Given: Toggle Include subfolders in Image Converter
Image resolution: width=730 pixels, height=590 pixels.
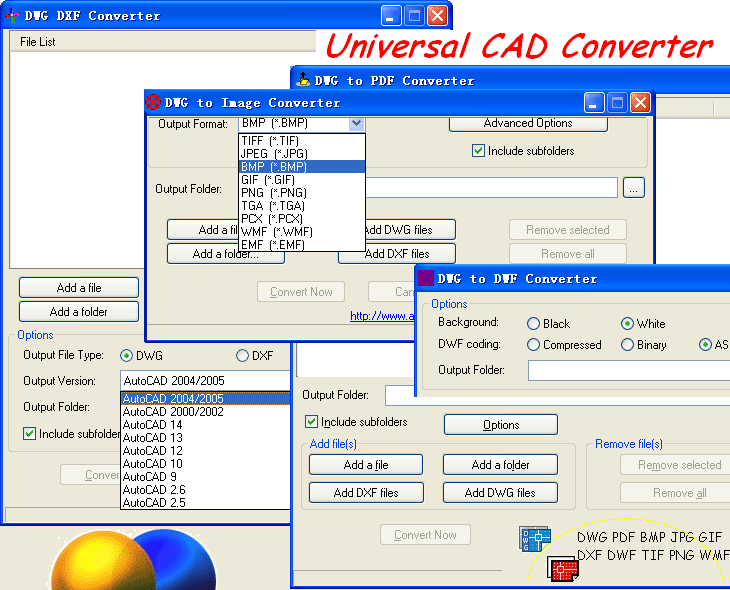Looking at the screenshot, I should (478, 151).
